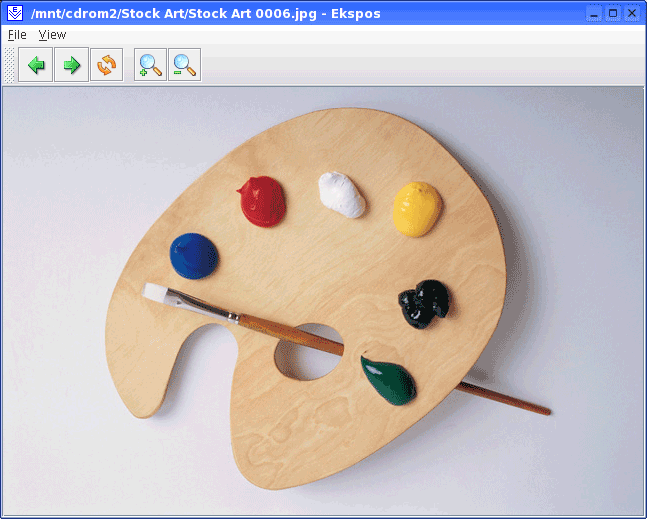
Task: Click the black paint blob on palette
Action: (x=424, y=302)
